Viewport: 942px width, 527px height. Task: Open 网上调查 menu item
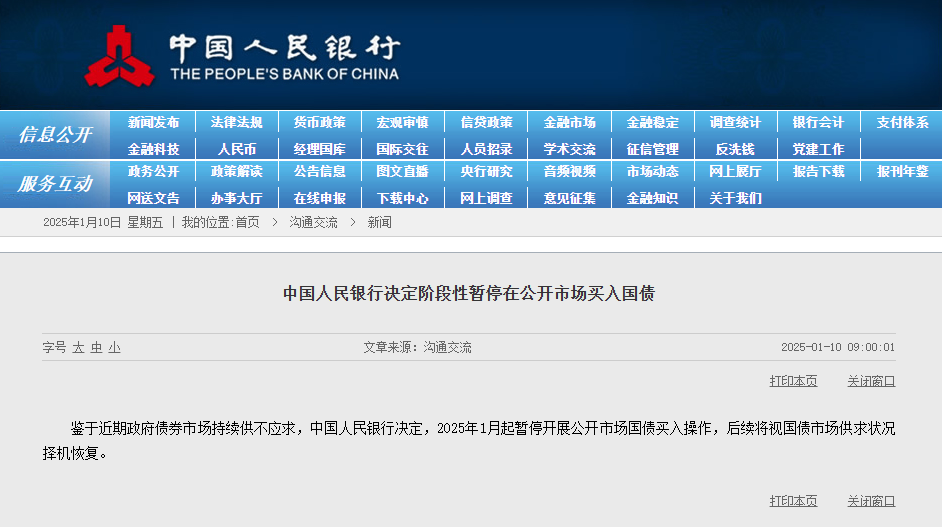487,198
